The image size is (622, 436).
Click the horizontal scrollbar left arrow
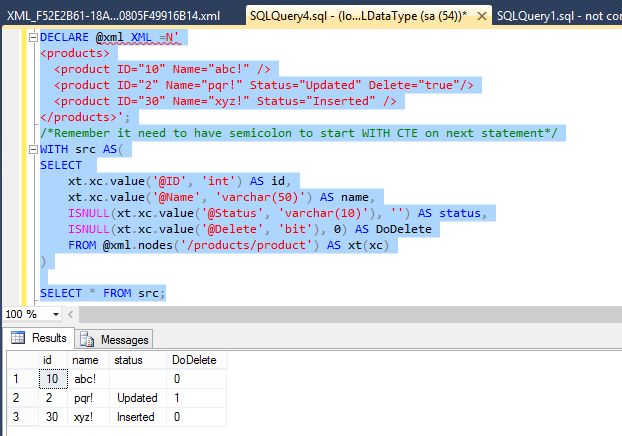(70, 315)
